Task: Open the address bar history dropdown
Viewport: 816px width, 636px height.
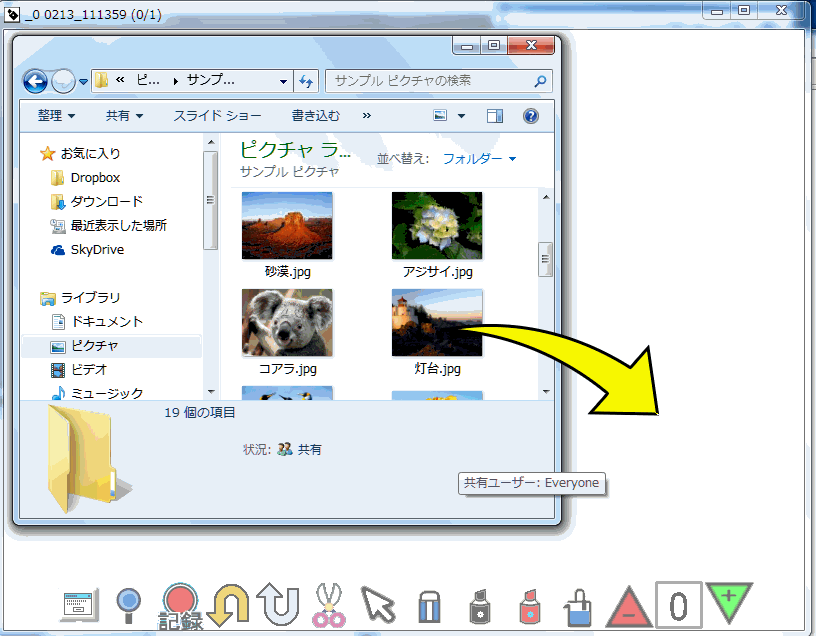Action: (x=283, y=81)
